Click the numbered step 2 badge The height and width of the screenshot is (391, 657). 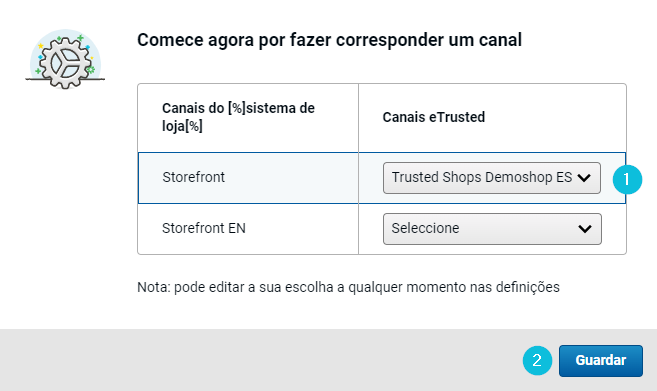click(x=537, y=360)
